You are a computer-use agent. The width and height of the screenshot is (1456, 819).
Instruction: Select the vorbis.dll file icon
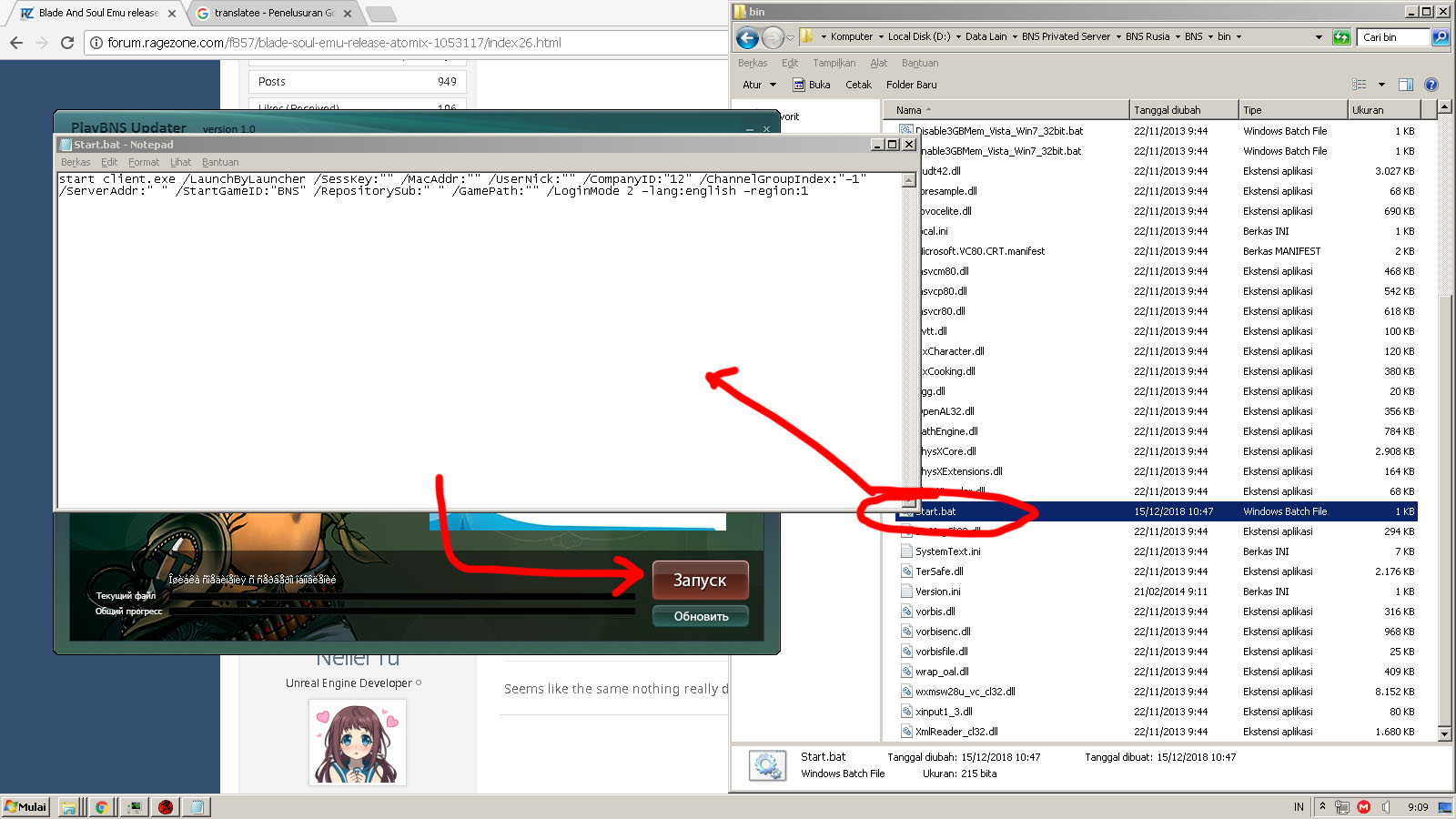pyautogui.click(x=906, y=612)
